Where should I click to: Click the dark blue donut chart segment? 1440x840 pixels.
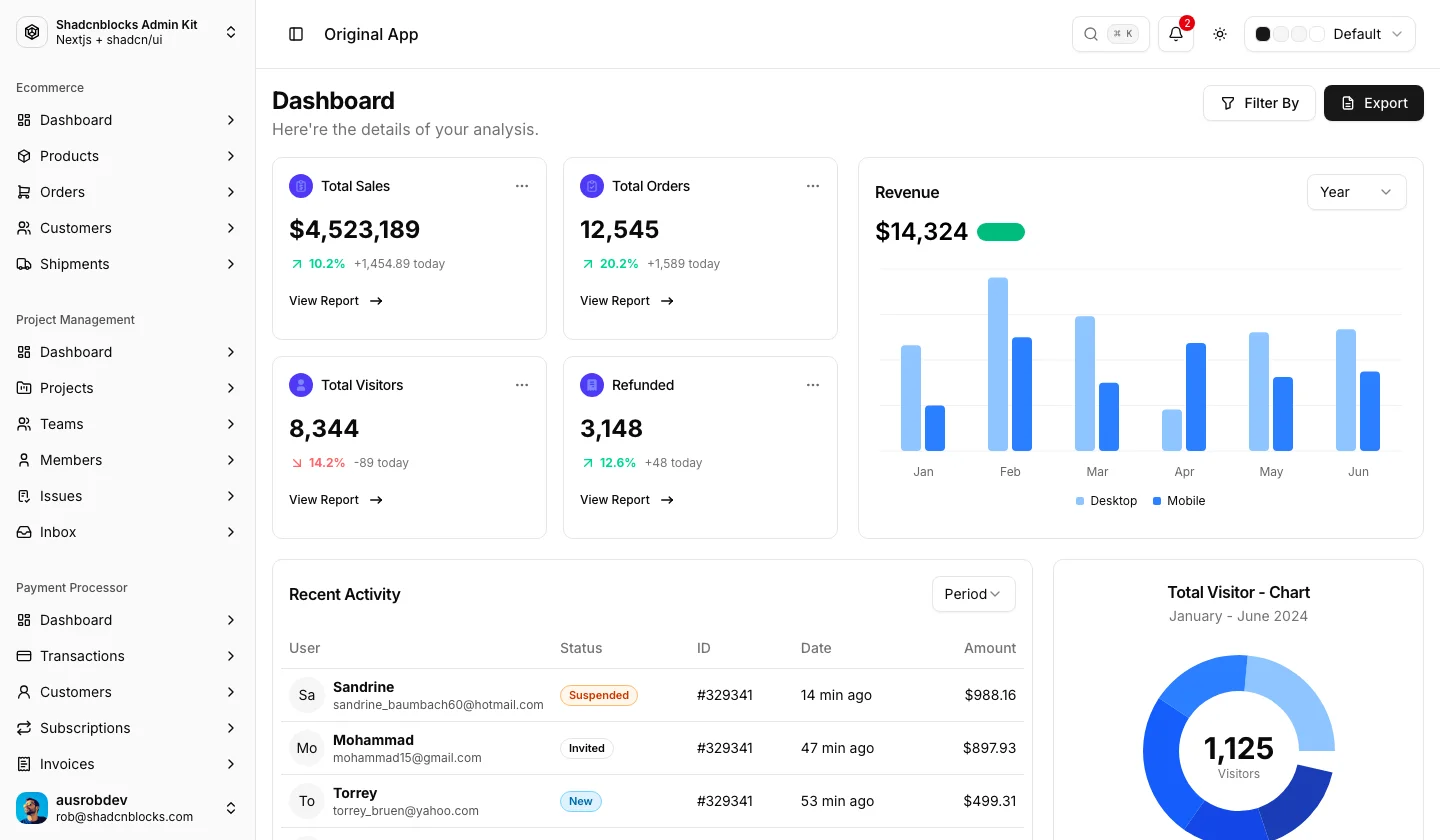pos(1298,800)
